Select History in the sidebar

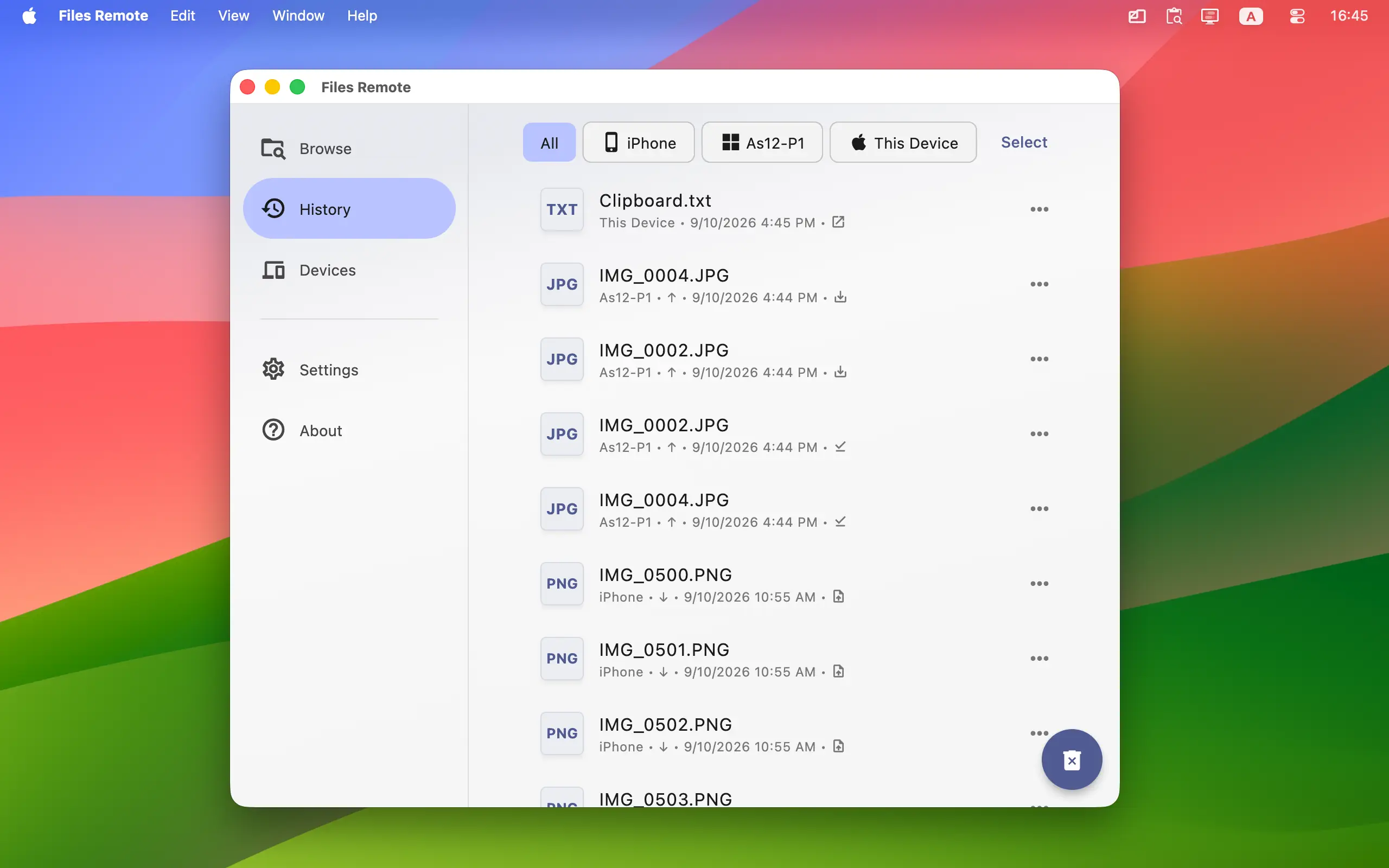[349, 209]
